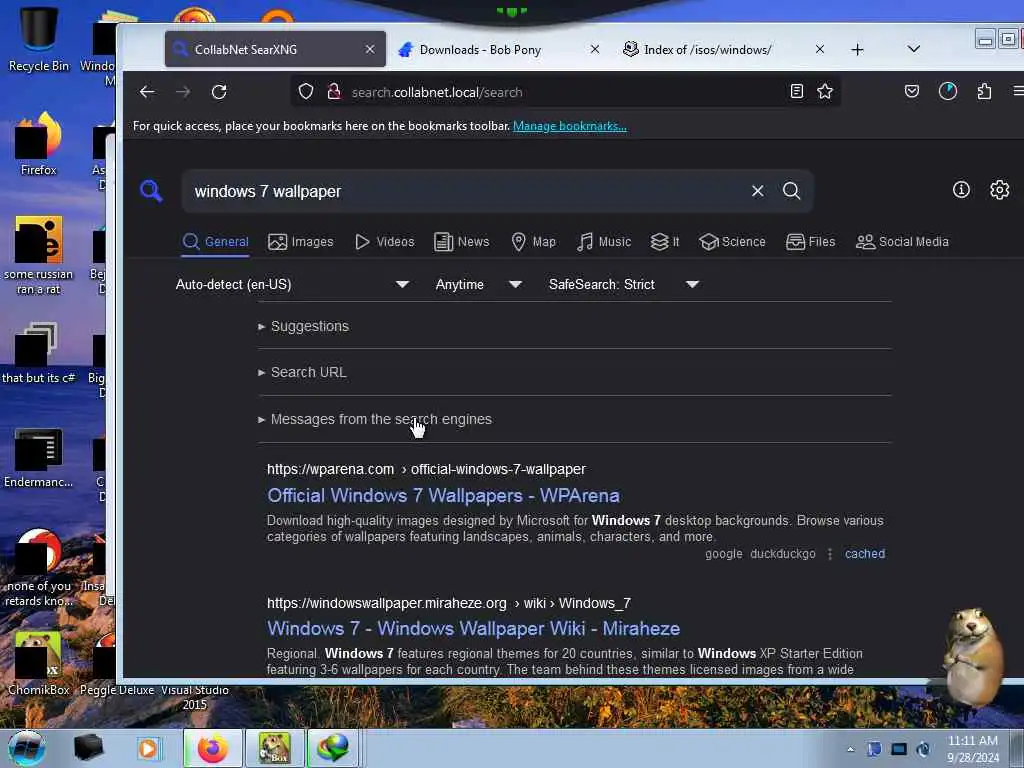
Task: Open the Anytime time range dropdown
Action: pyautogui.click(x=479, y=284)
